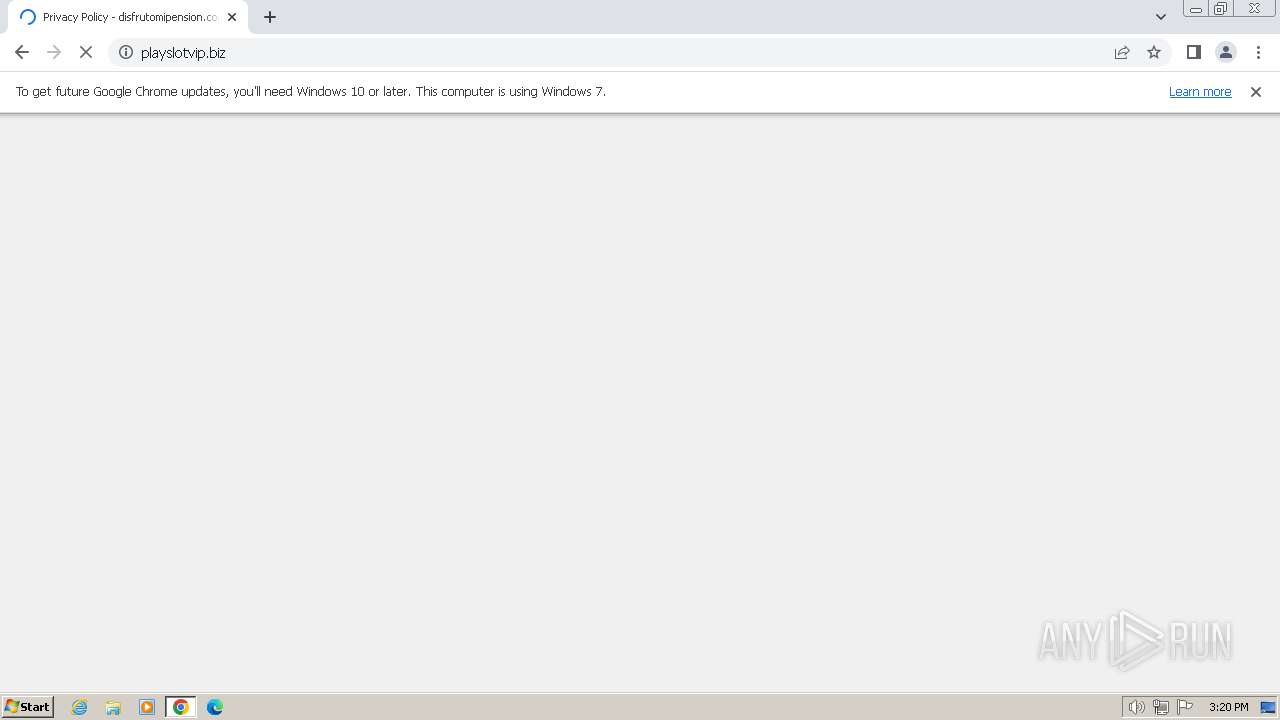Screen dimensions: 1280x720
Task: View site information icon for playslotvip.biz
Action: [126, 52]
